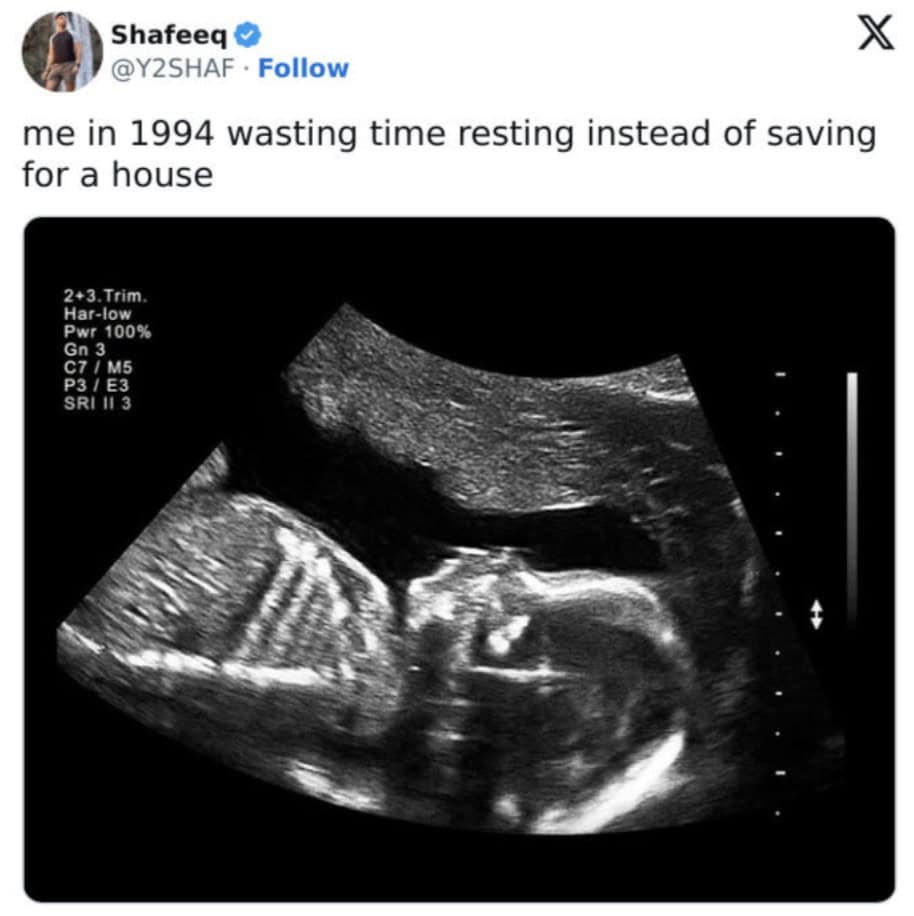
Task: Select the 'C7 / M5' setting text
Action: click(x=98, y=367)
